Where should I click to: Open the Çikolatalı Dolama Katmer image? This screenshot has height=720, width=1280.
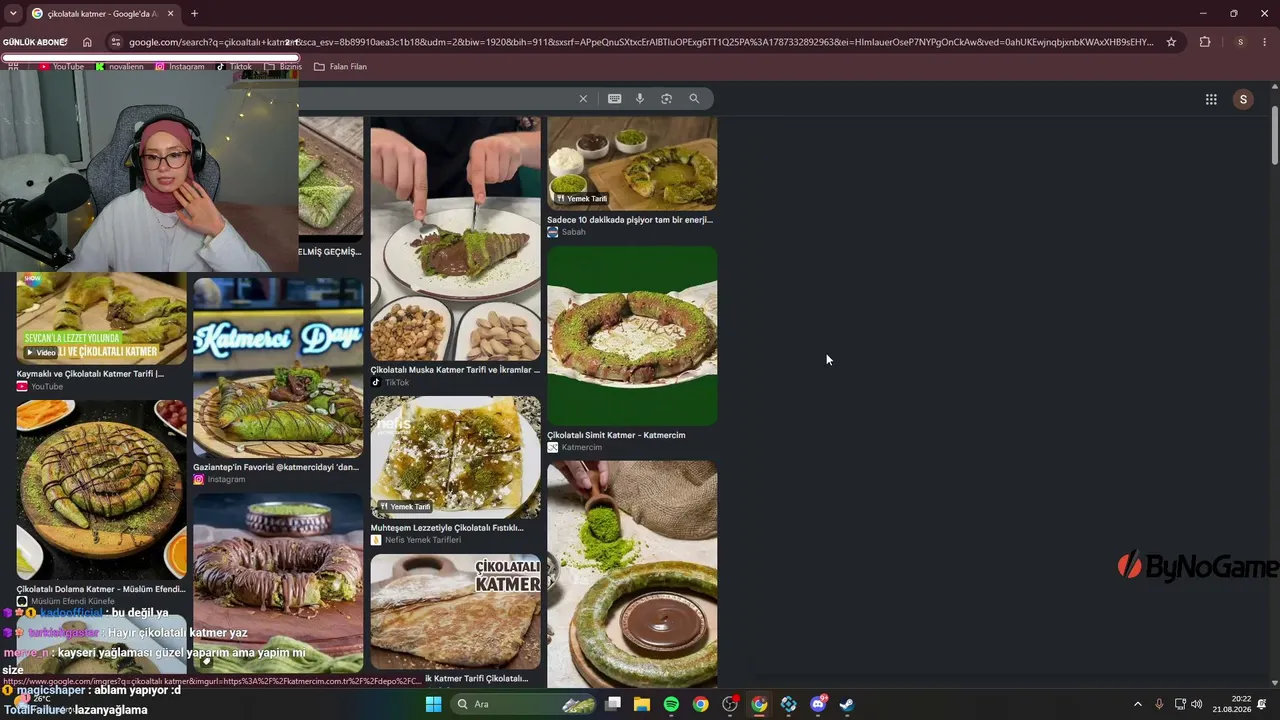101,490
